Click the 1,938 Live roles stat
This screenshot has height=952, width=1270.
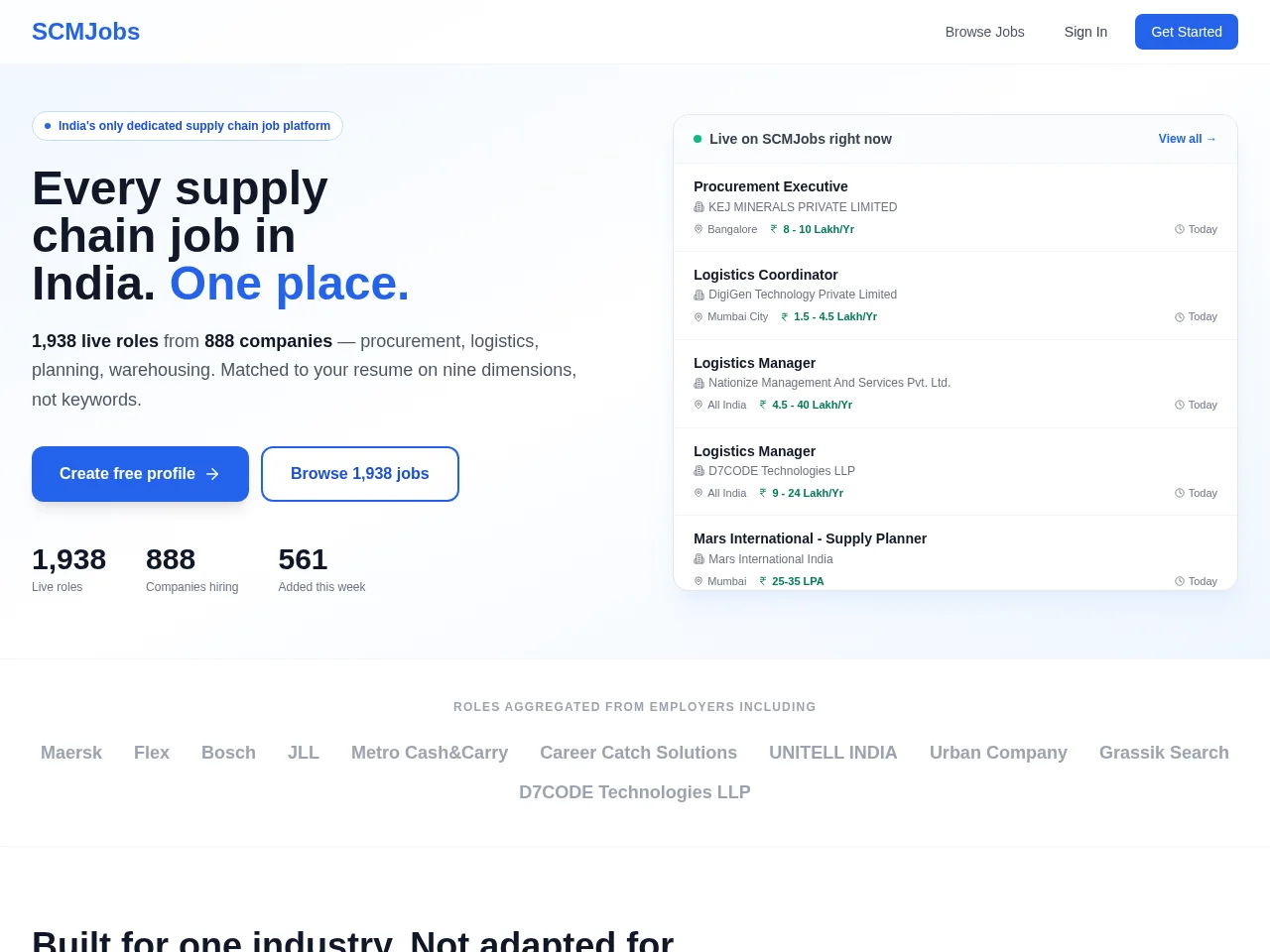pyautogui.click(x=68, y=569)
